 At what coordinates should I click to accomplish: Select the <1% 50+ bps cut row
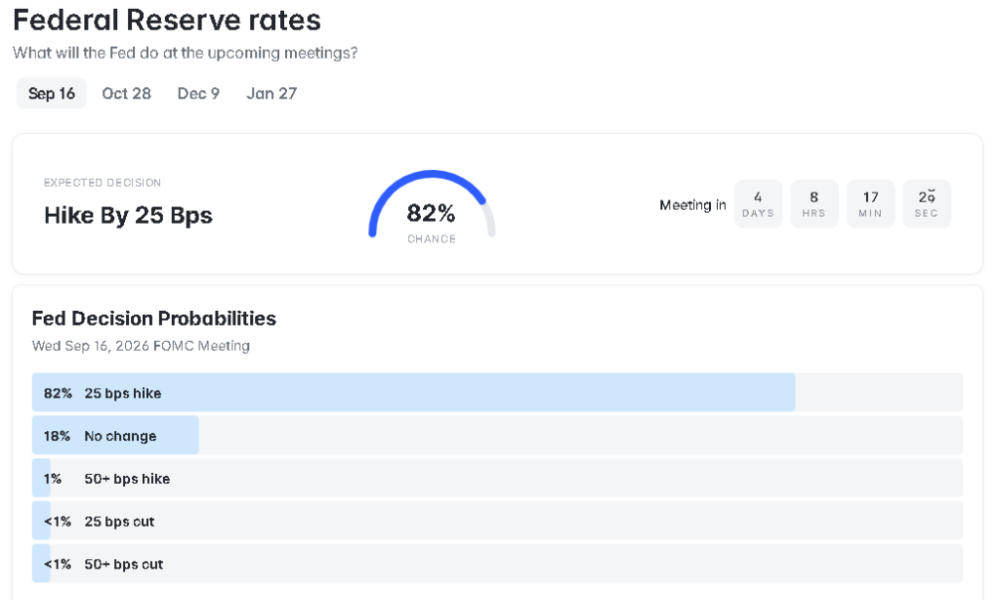click(497, 563)
